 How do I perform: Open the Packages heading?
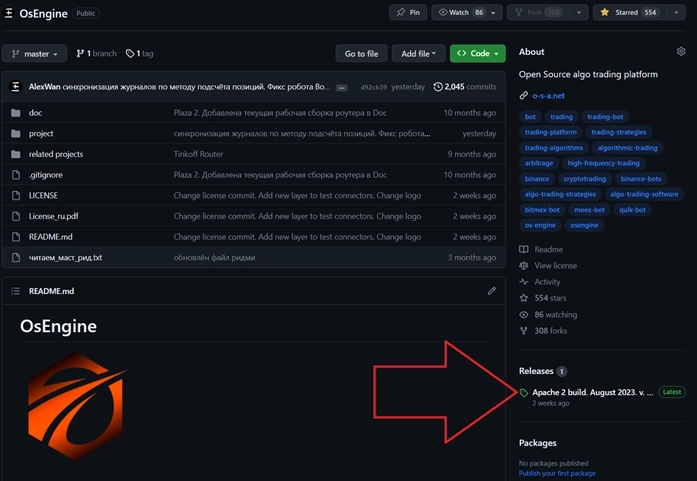point(537,443)
